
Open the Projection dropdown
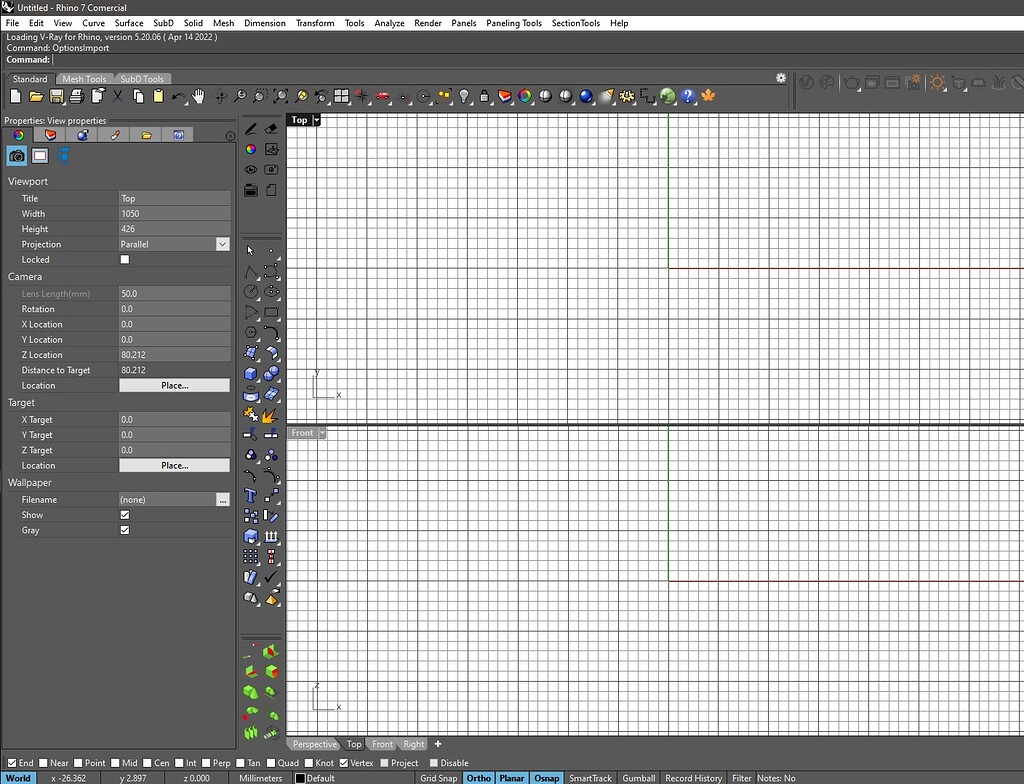pos(222,244)
